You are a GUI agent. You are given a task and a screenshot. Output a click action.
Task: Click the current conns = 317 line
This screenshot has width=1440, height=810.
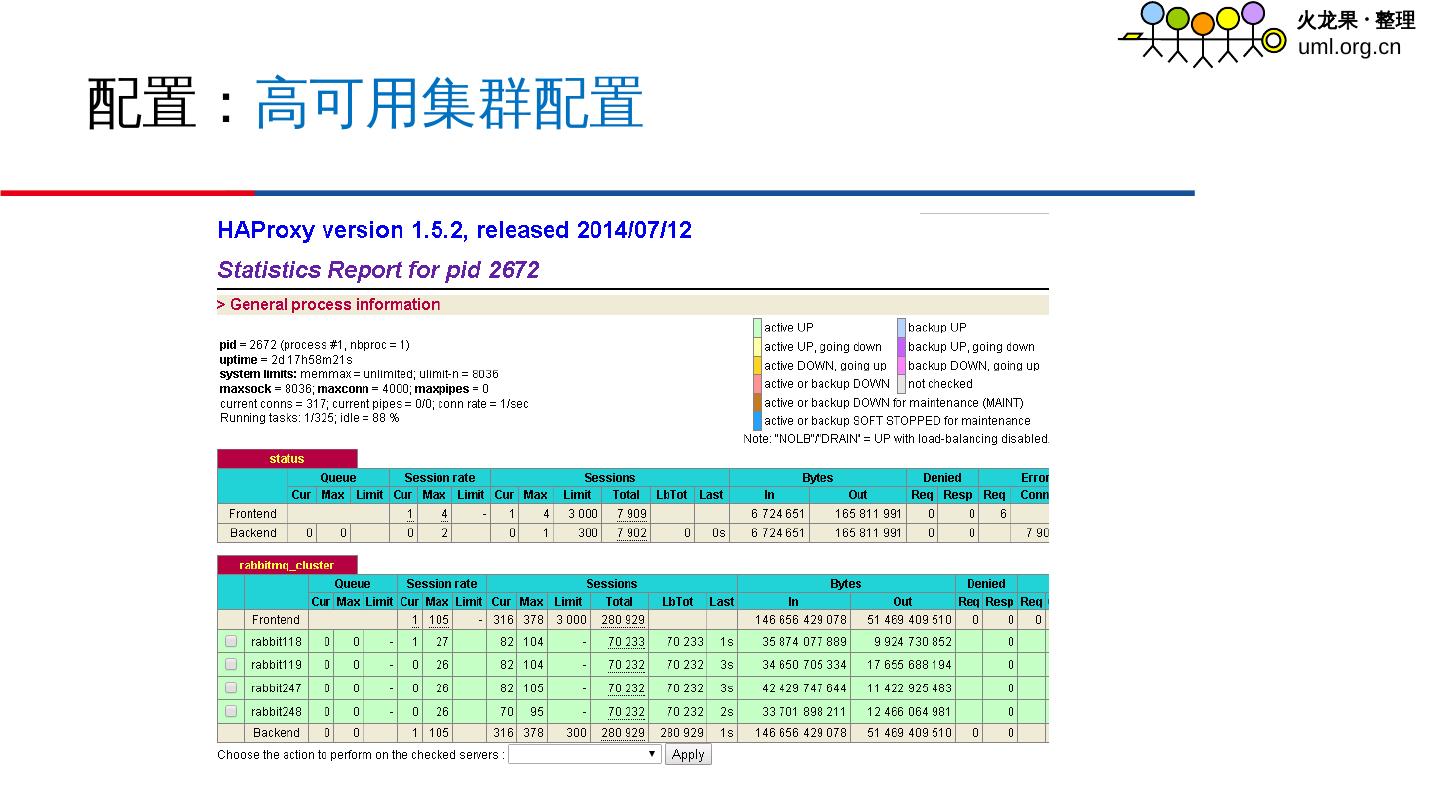pyautogui.click(x=374, y=404)
